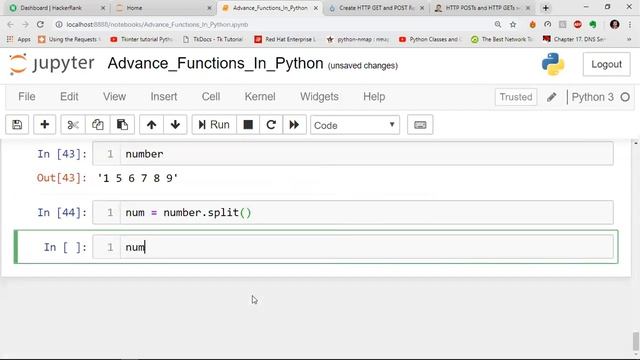Open the Edit menu
640x360 pixels.
coord(69,97)
